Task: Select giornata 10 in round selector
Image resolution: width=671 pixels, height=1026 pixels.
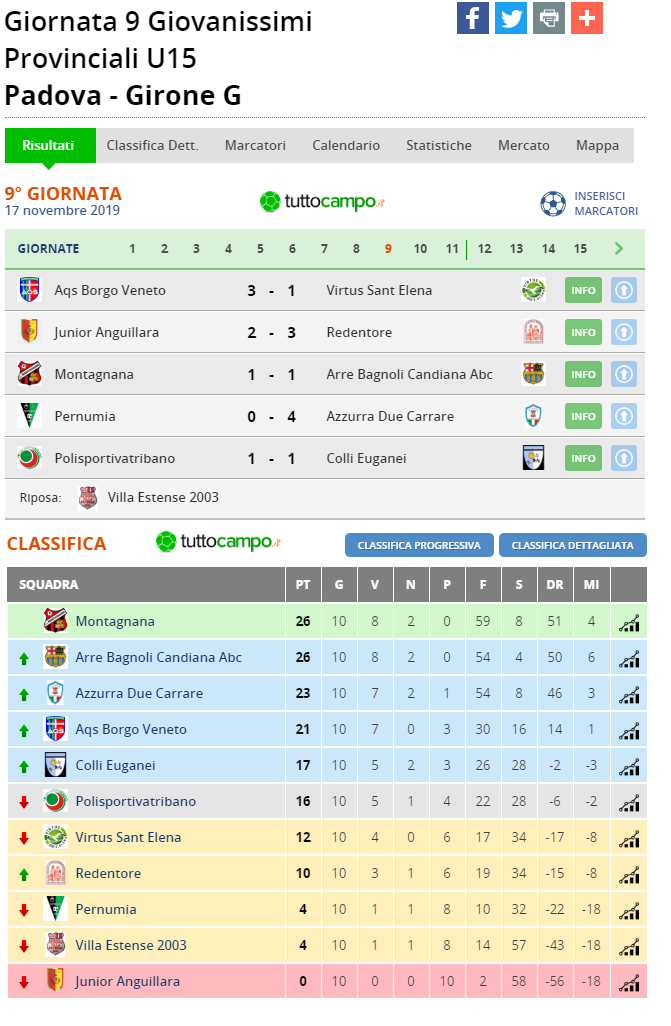Action: point(420,249)
